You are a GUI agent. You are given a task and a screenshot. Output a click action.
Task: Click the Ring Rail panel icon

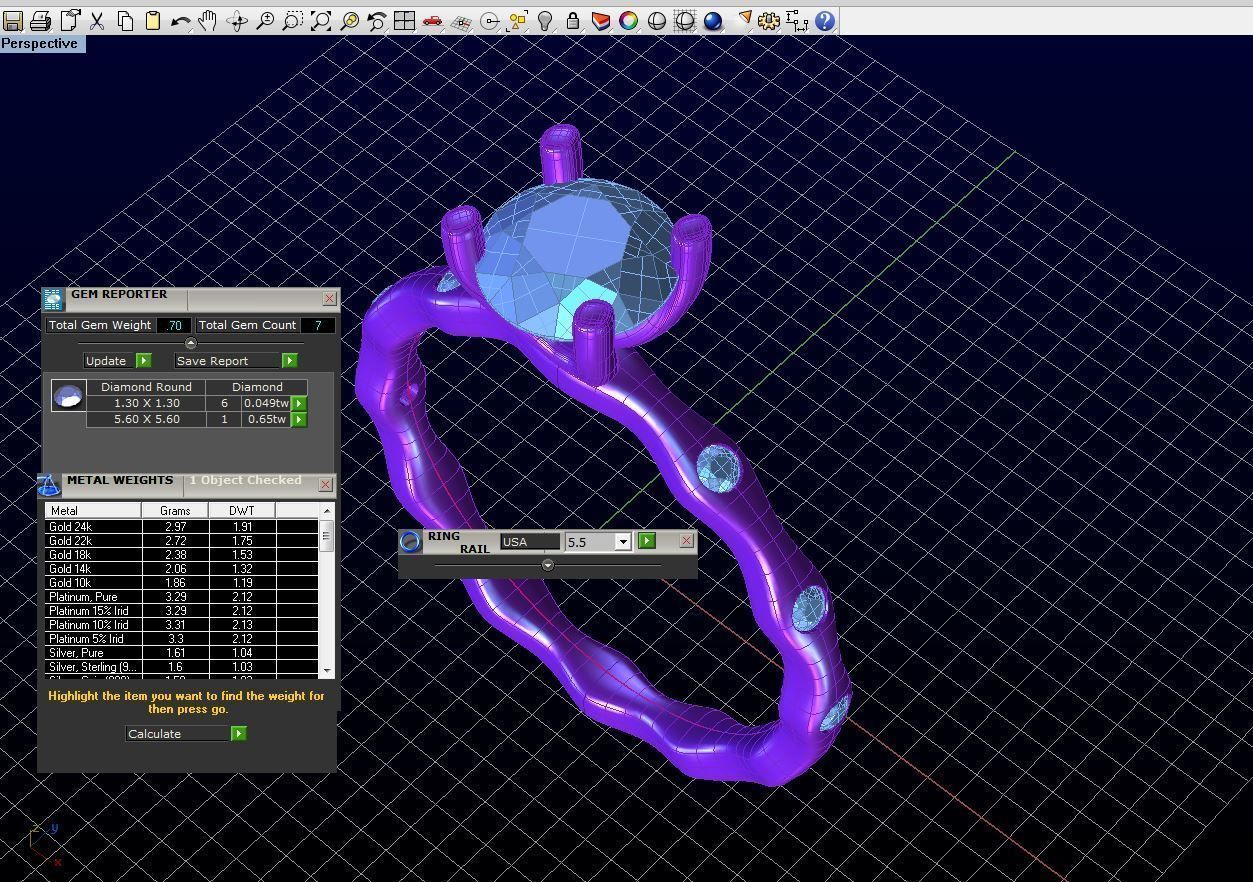[x=410, y=541]
